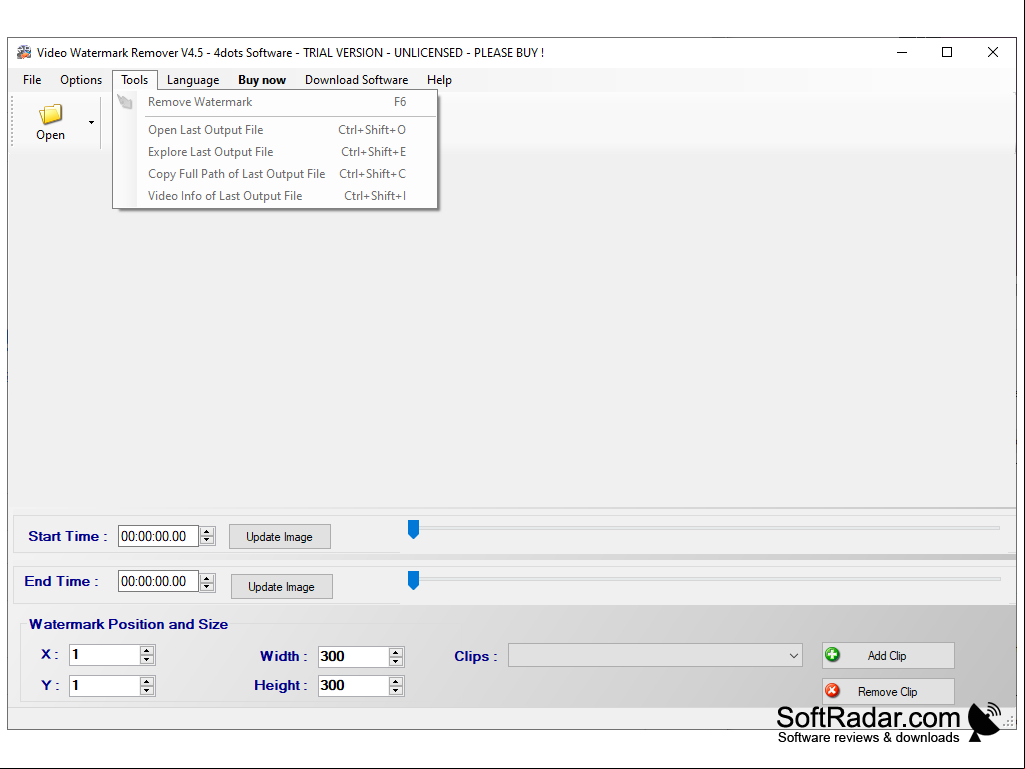Increase Width with up arrow

(395, 652)
